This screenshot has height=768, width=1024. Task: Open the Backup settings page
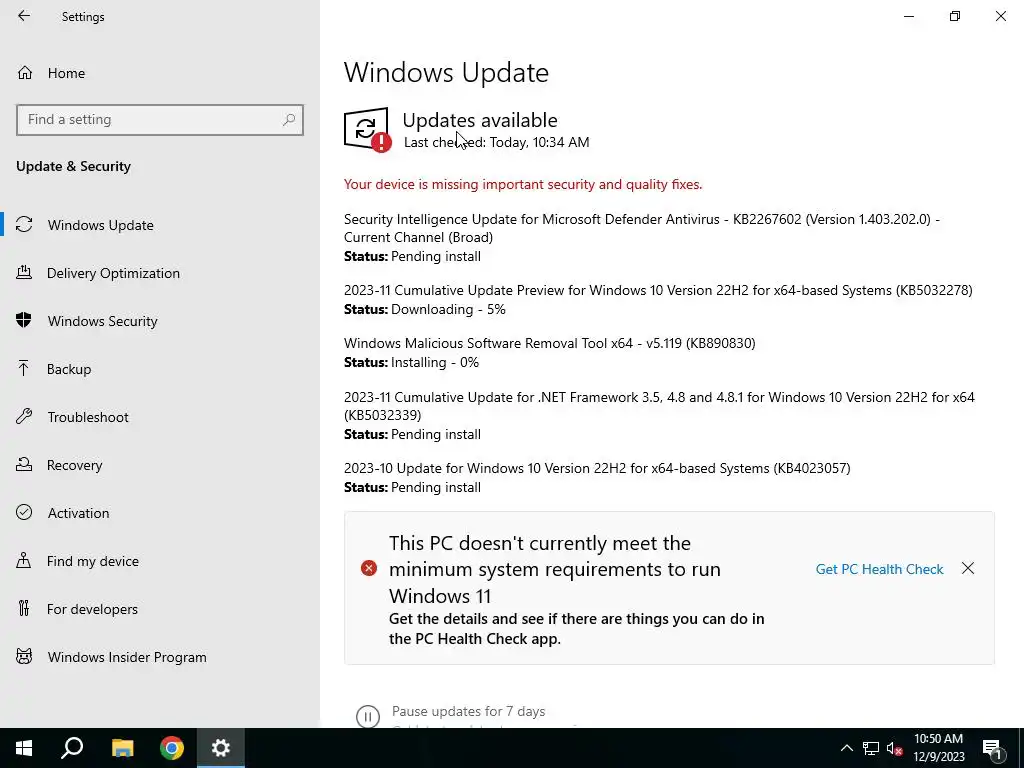(69, 369)
